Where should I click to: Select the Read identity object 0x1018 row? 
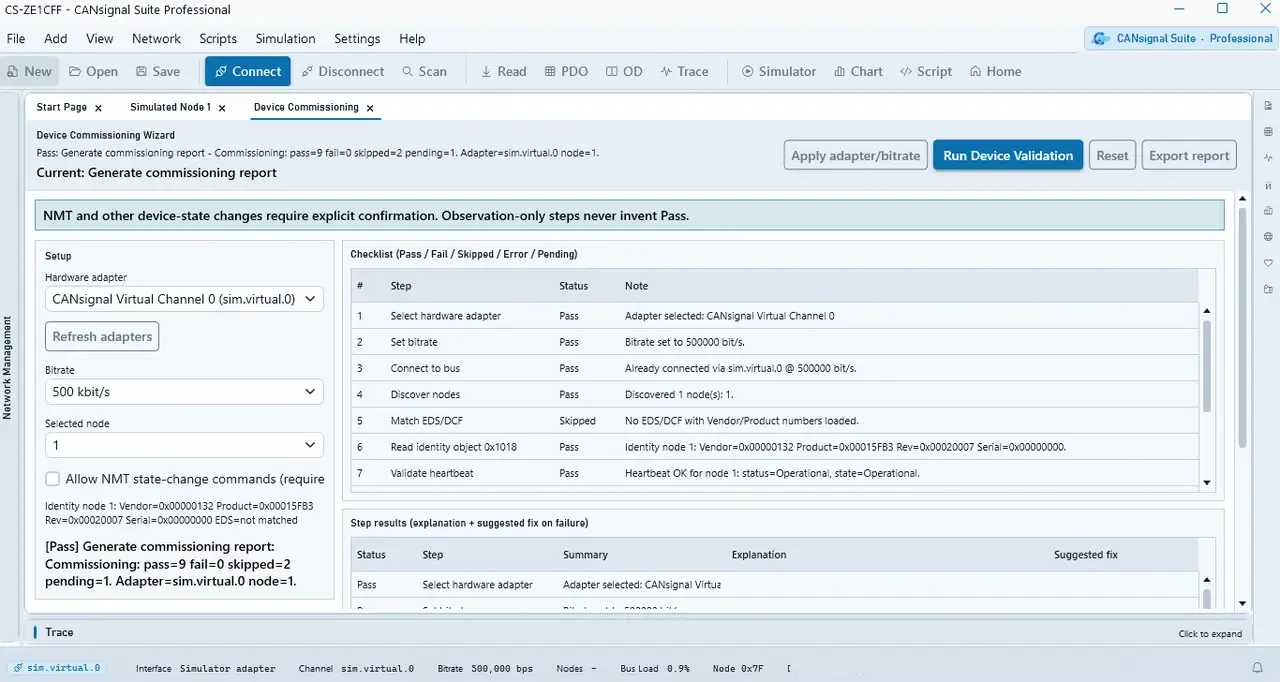775,447
